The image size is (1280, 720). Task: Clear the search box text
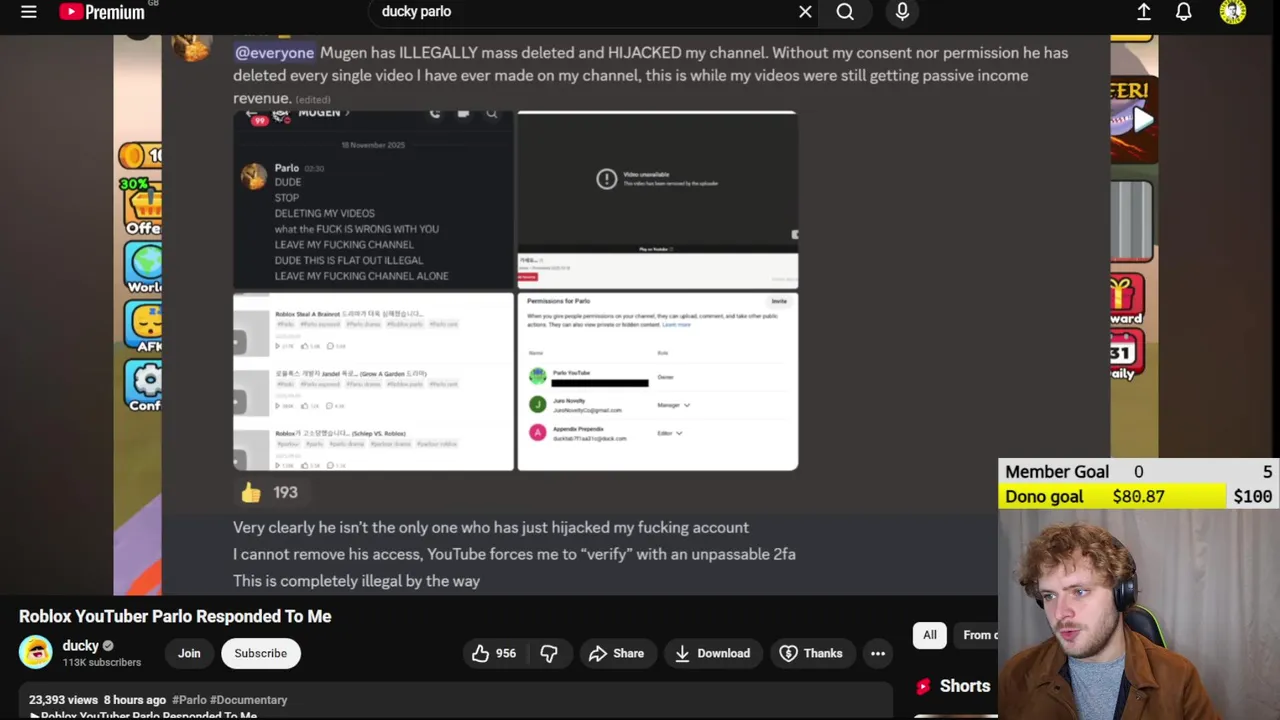coord(805,12)
